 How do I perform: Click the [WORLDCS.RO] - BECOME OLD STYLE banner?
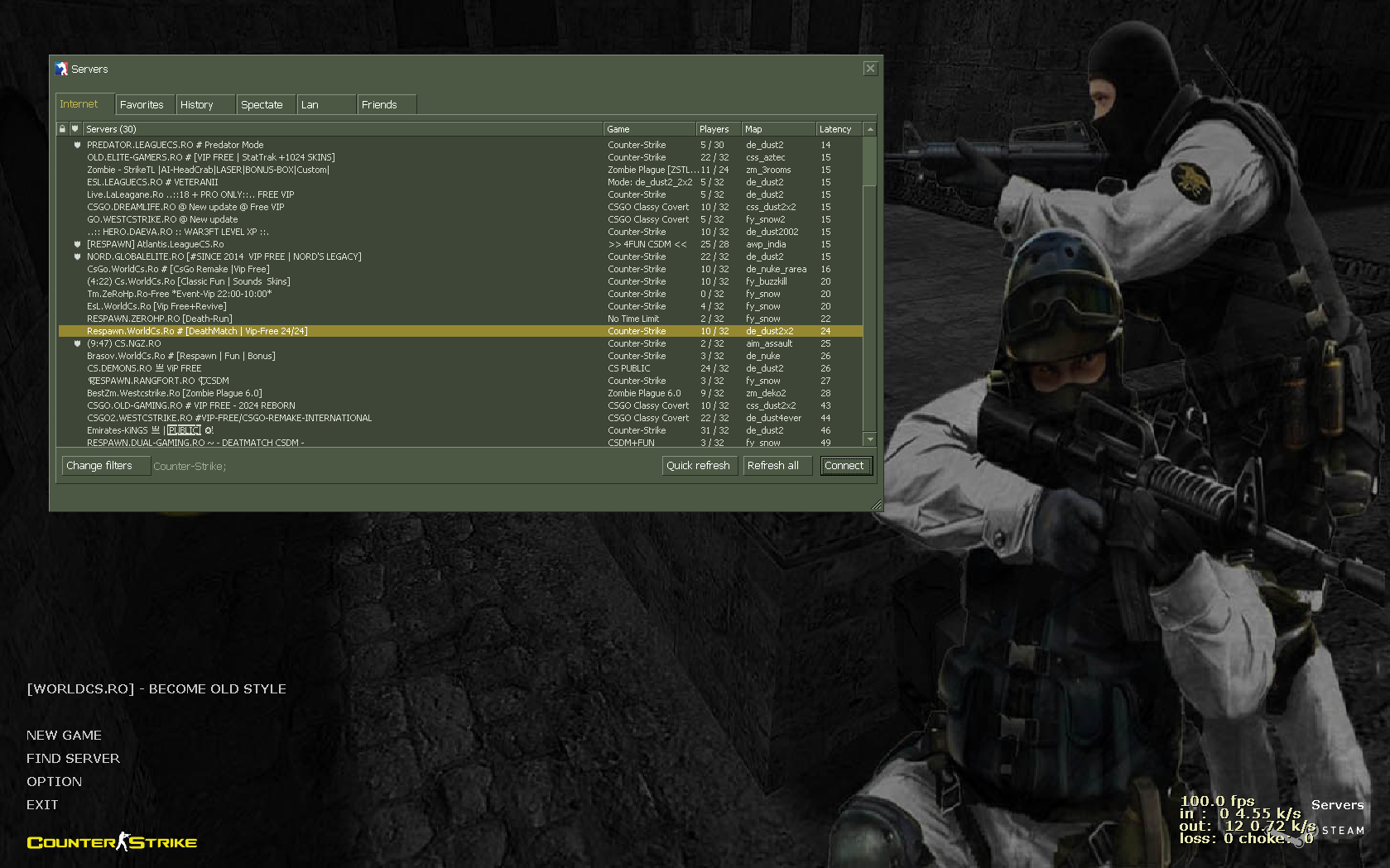(156, 688)
